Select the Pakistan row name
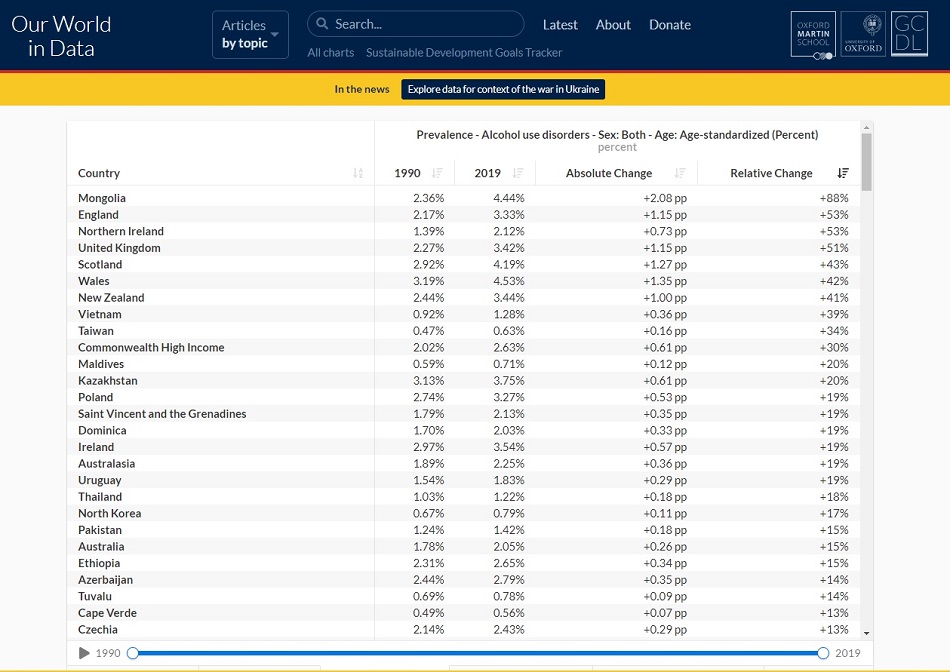950x672 pixels. [x=100, y=530]
